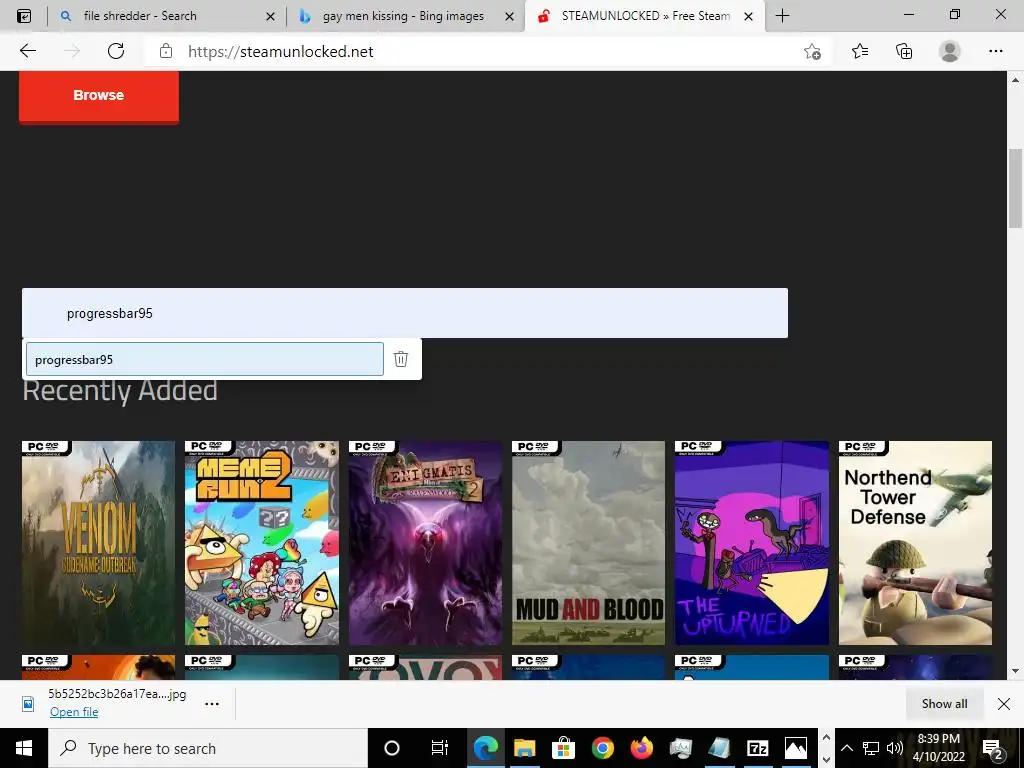This screenshot has width=1024, height=768.
Task: Open Photos app from taskbar
Action: (796, 748)
